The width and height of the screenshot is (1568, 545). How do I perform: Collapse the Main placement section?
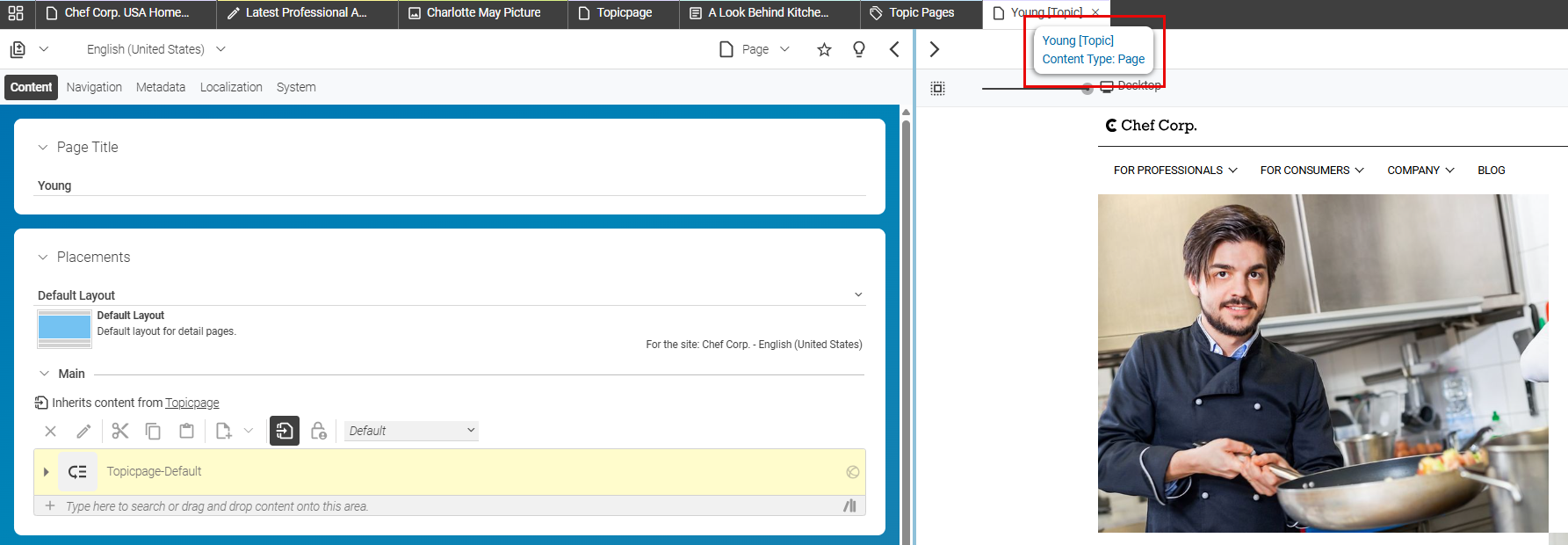(x=44, y=374)
